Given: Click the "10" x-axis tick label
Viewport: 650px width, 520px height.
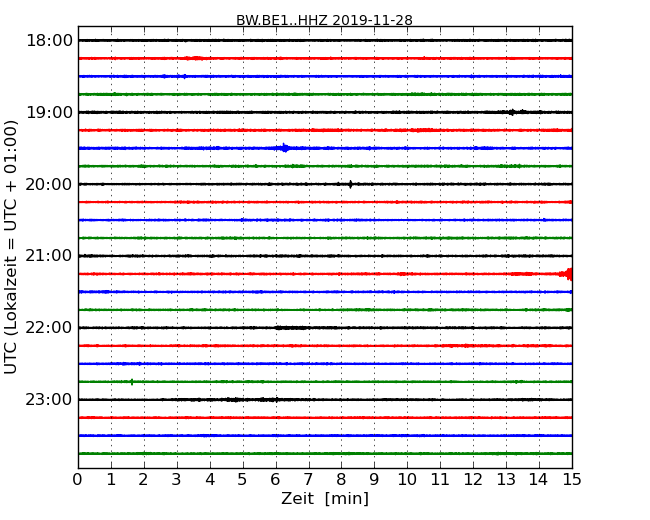Looking at the screenshot, I should pos(407,479).
